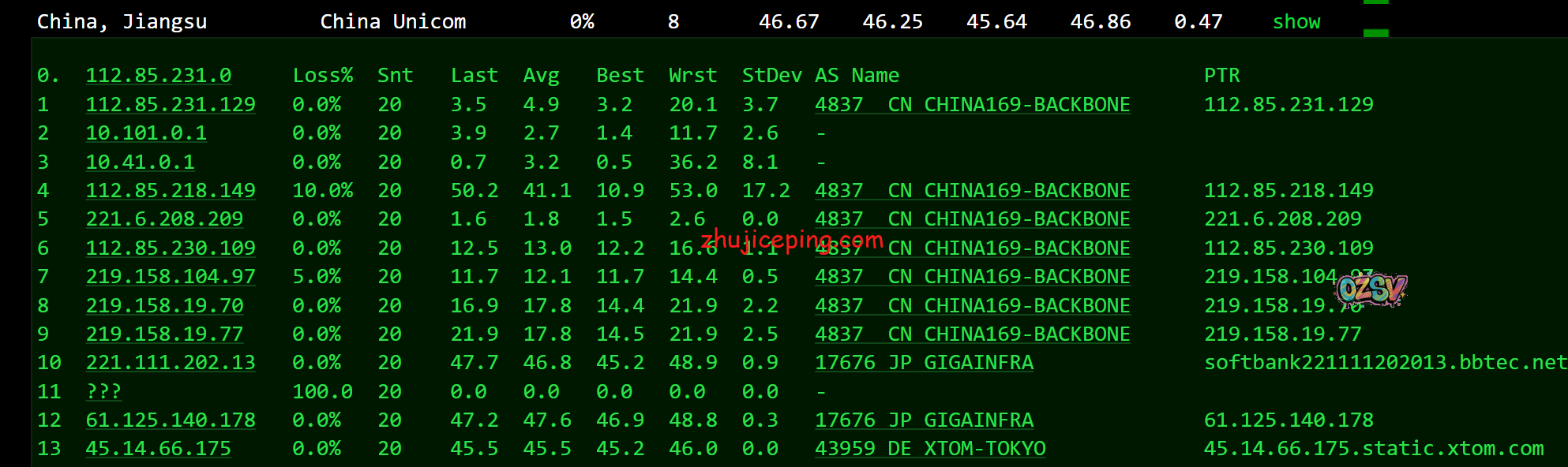The image size is (1568, 467).
Task: Open AS link 43959 DE XTOM-TOKYO
Action: (x=930, y=449)
